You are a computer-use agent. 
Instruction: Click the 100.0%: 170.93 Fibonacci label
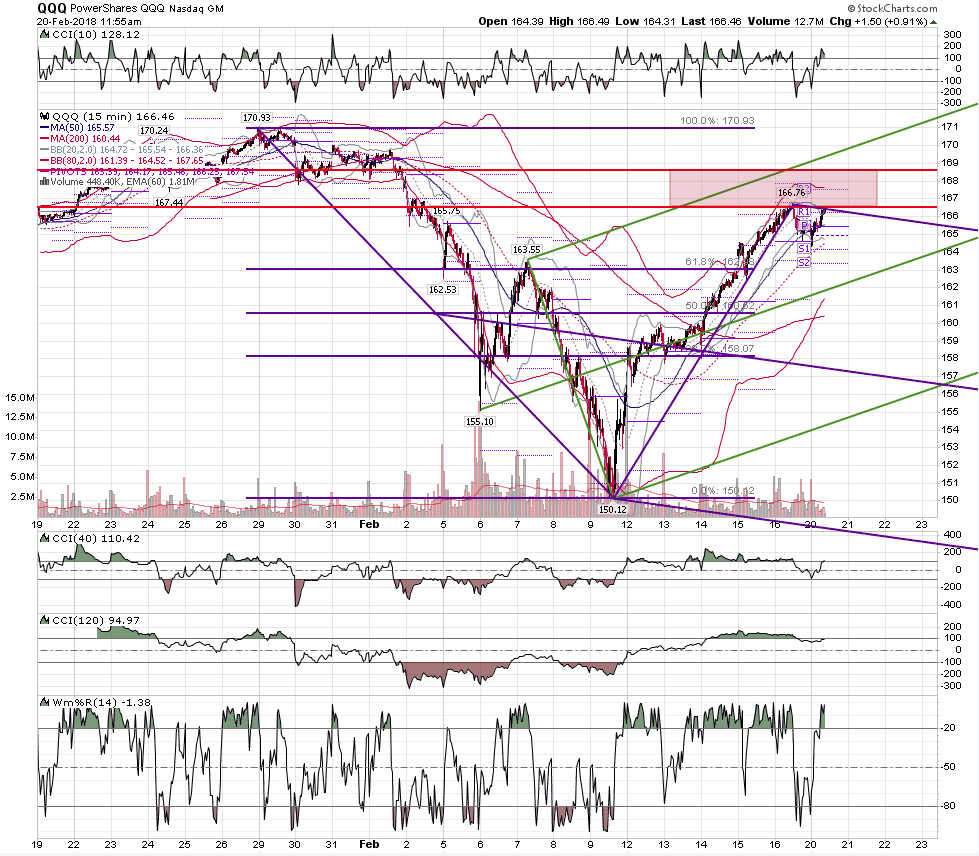717,121
